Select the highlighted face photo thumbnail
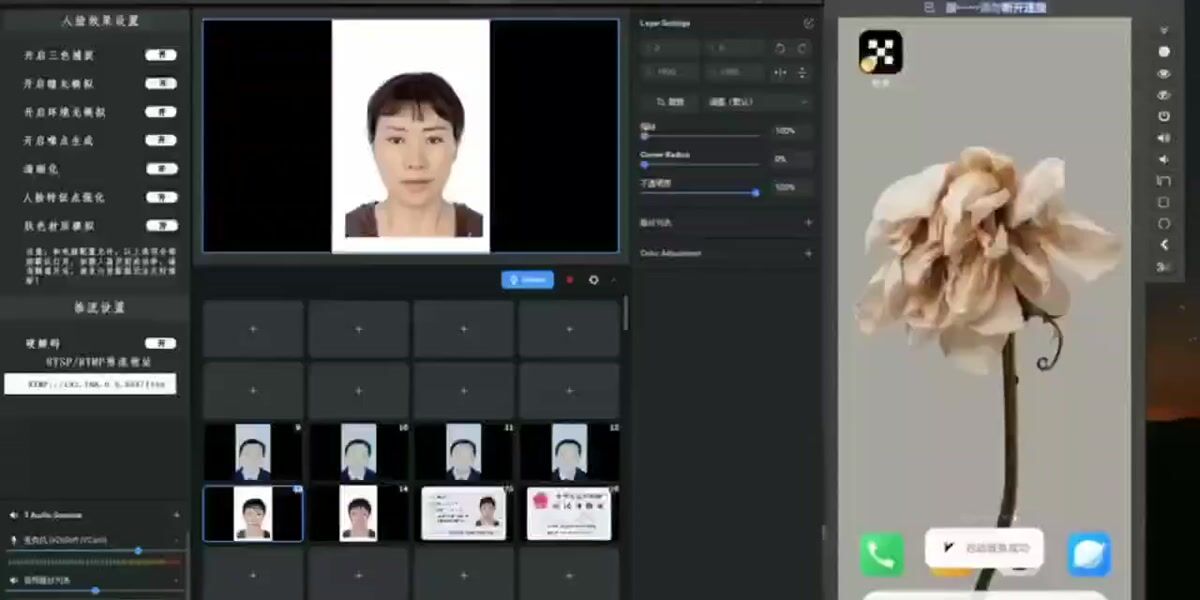Viewport: 1200px width, 600px height. click(x=252, y=513)
